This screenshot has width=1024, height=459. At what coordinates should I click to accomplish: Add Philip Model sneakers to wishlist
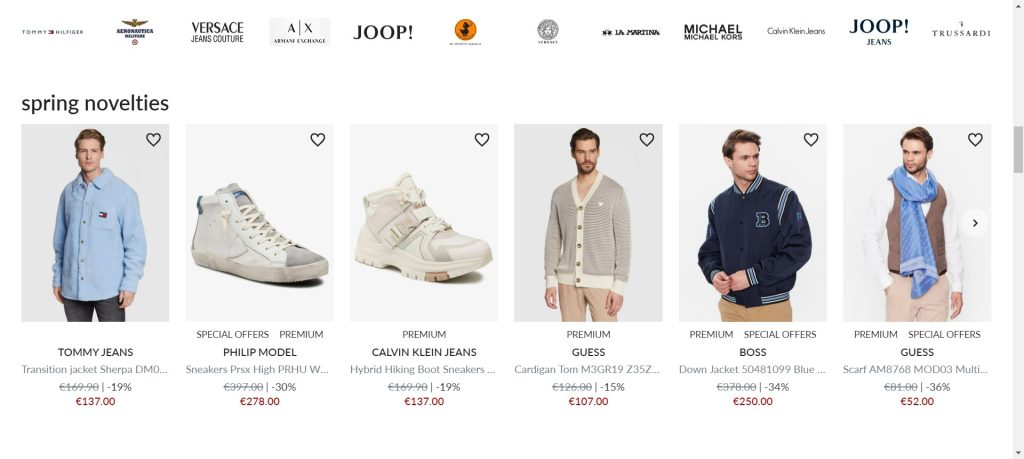pyautogui.click(x=317, y=140)
